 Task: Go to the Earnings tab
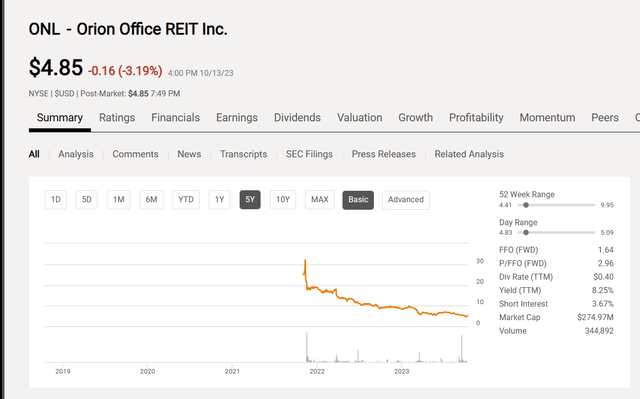237,117
